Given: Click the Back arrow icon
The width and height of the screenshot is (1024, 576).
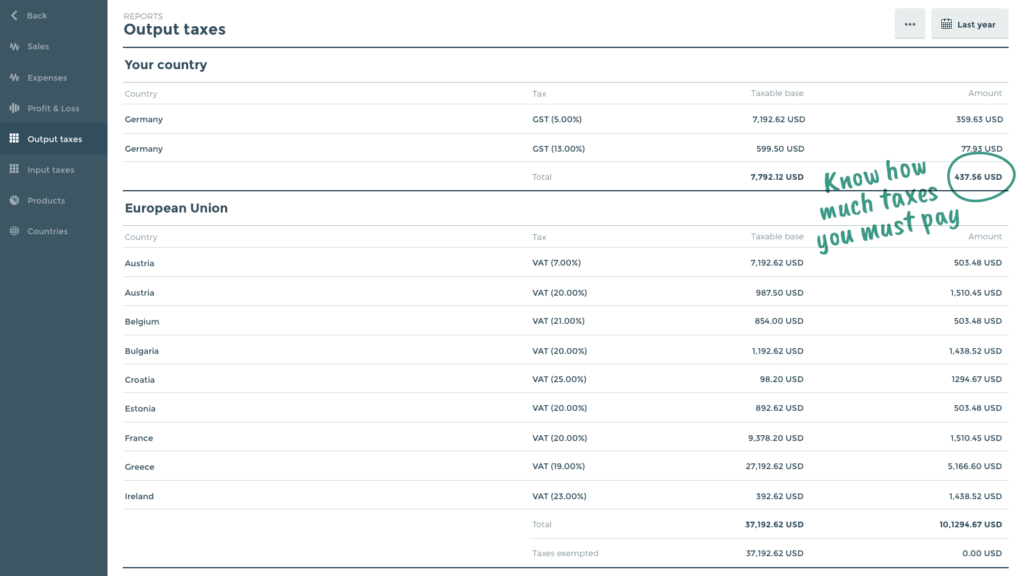Looking at the screenshot, I should tap(14, 16).
